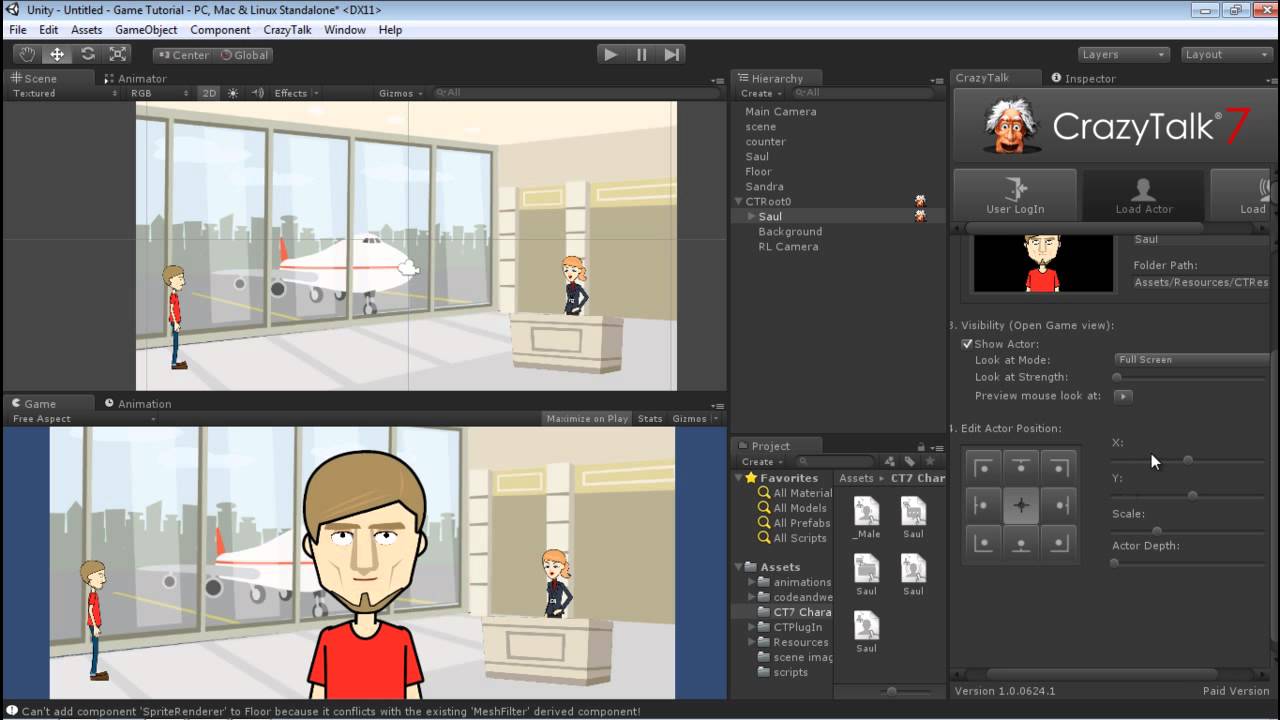The width and height of the screenshot is (1280, 720).
Task: Expand the Resources folder in Assets
Action: click(x=752, y=642)
